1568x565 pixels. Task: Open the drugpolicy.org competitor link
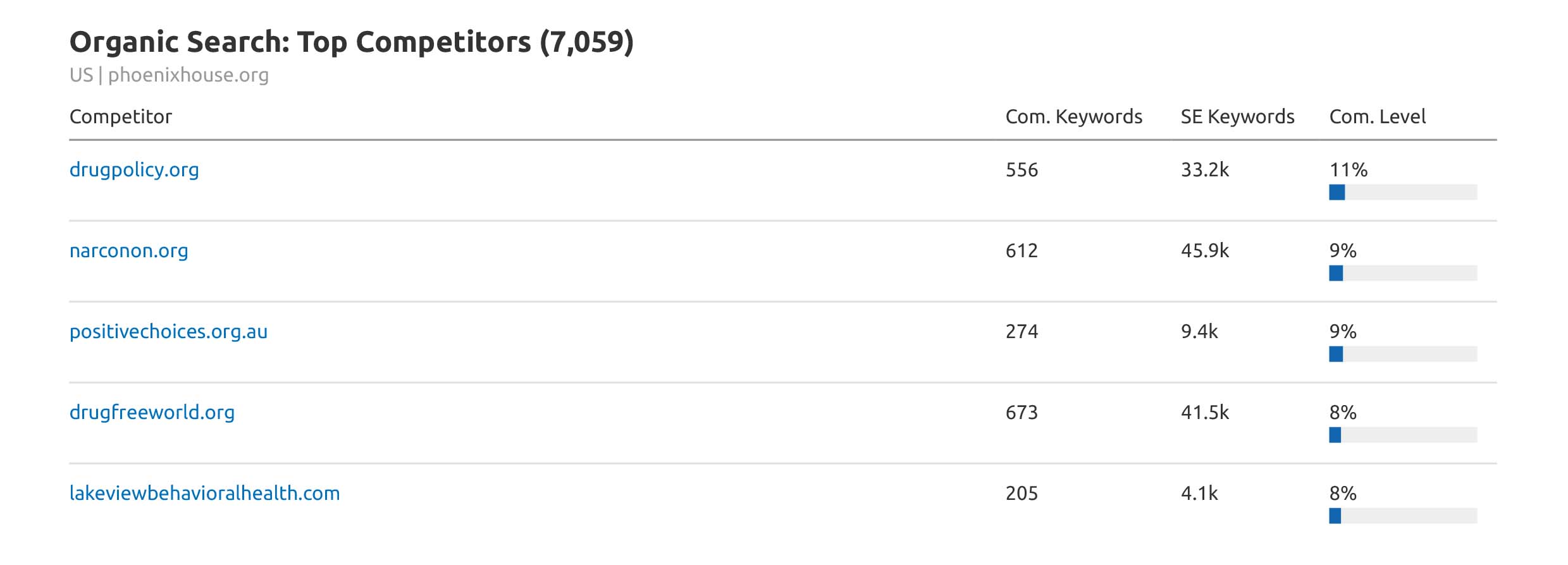click(134, 170)
